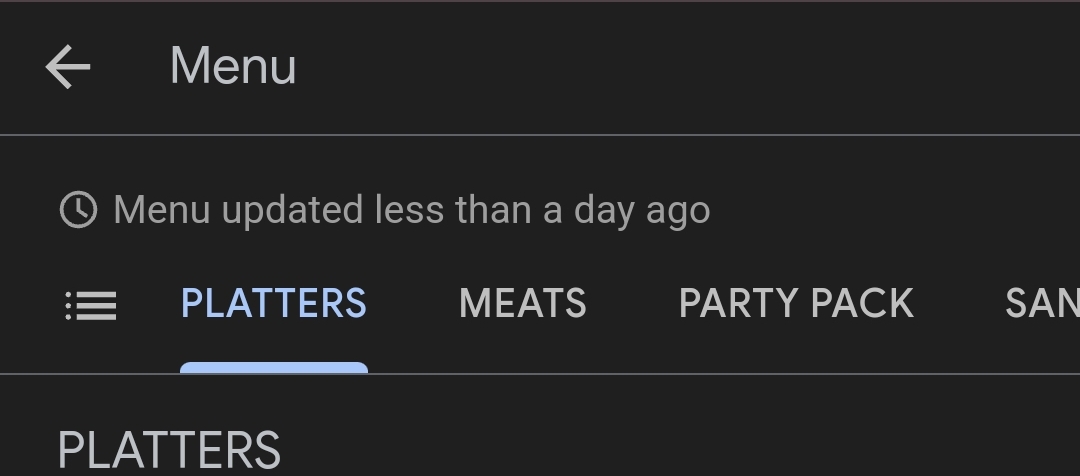Open the partially visible SAN tab

[x=1042, y=304]
